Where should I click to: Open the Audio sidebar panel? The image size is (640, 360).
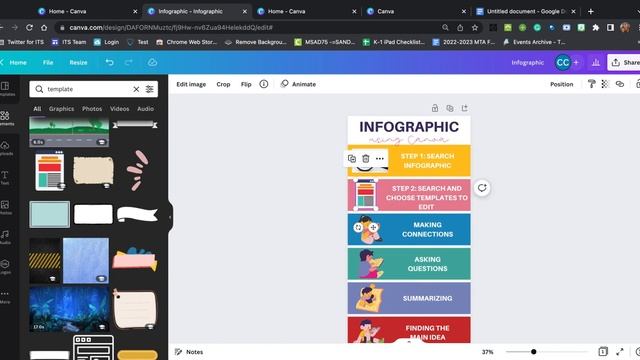[x=6, y=237]
